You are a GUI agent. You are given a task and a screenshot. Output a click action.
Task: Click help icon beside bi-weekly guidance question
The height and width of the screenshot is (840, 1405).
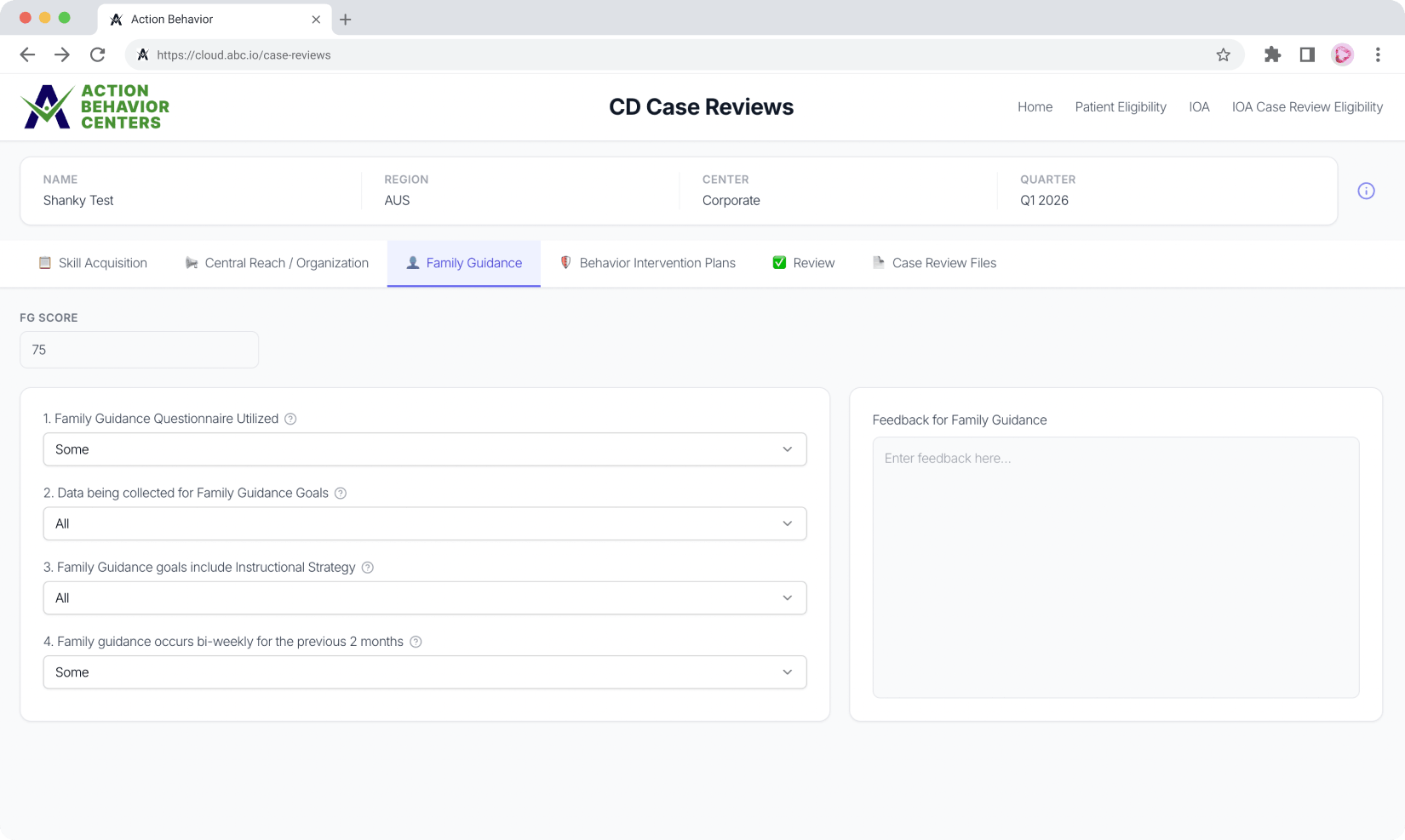click(x=416, y=642)
